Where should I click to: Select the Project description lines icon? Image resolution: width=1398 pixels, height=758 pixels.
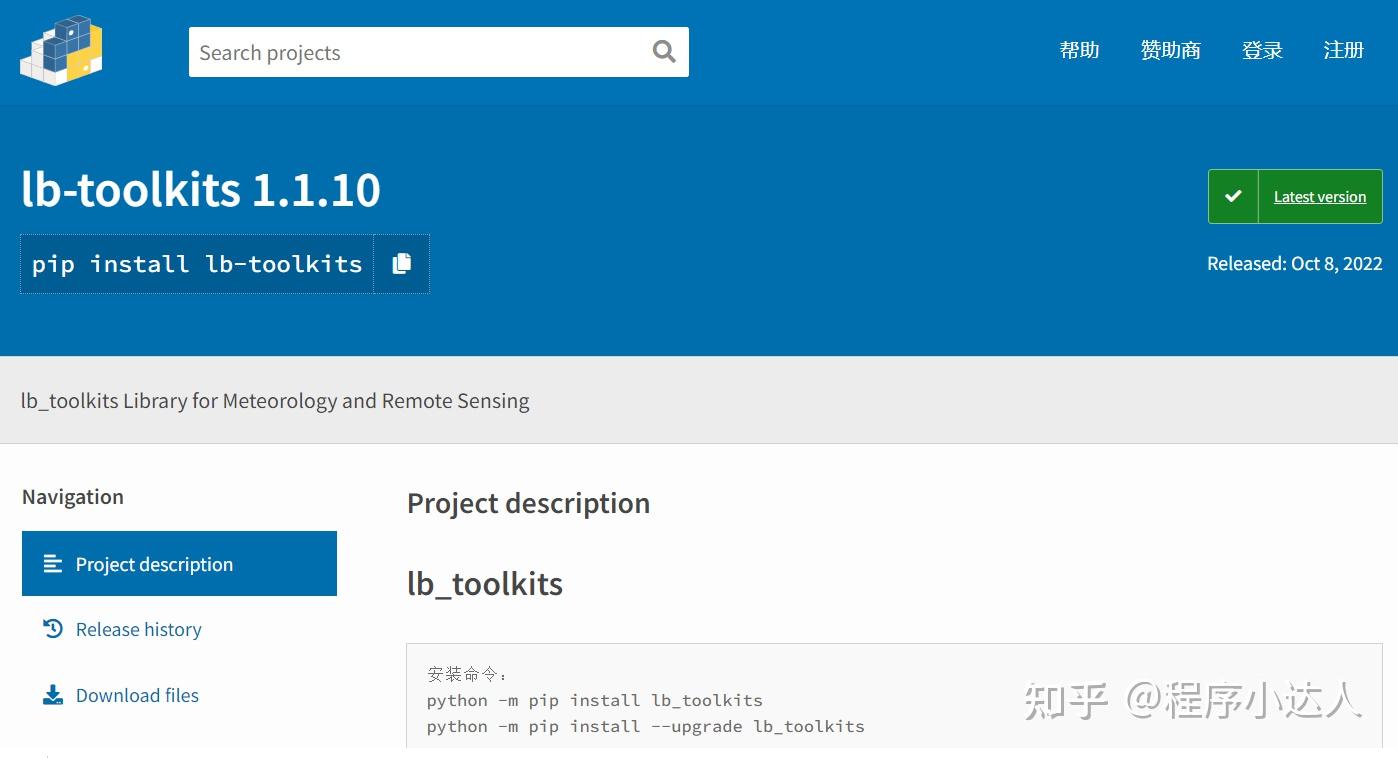tap(52, 563)
